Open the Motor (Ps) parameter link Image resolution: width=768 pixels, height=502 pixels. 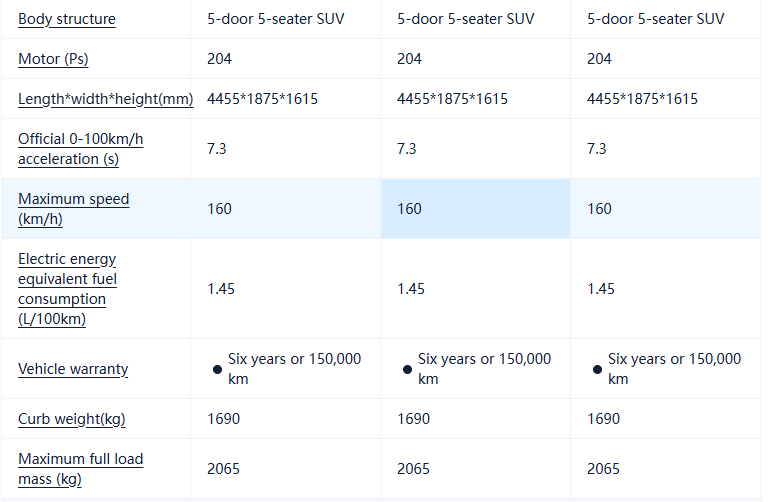click(53, 59)
